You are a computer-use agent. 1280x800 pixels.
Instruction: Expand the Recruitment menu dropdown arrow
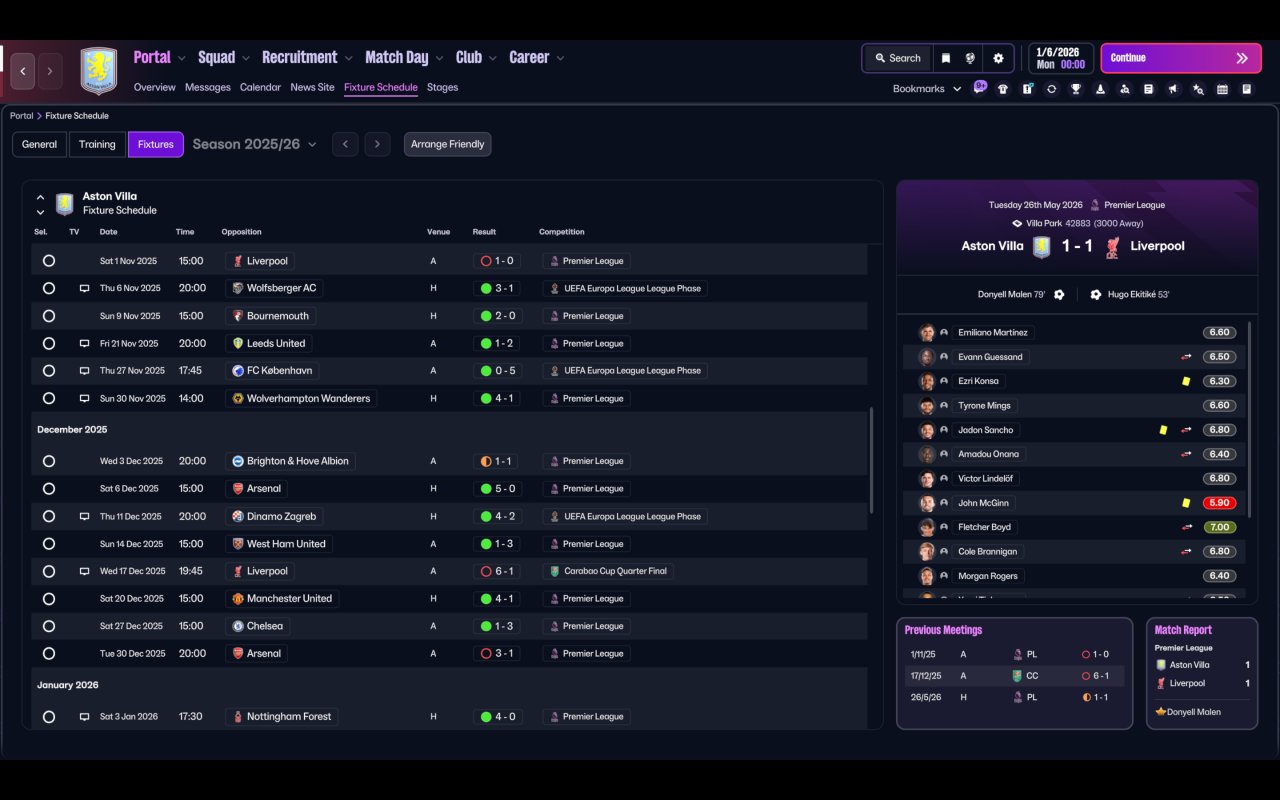(349, 59)
